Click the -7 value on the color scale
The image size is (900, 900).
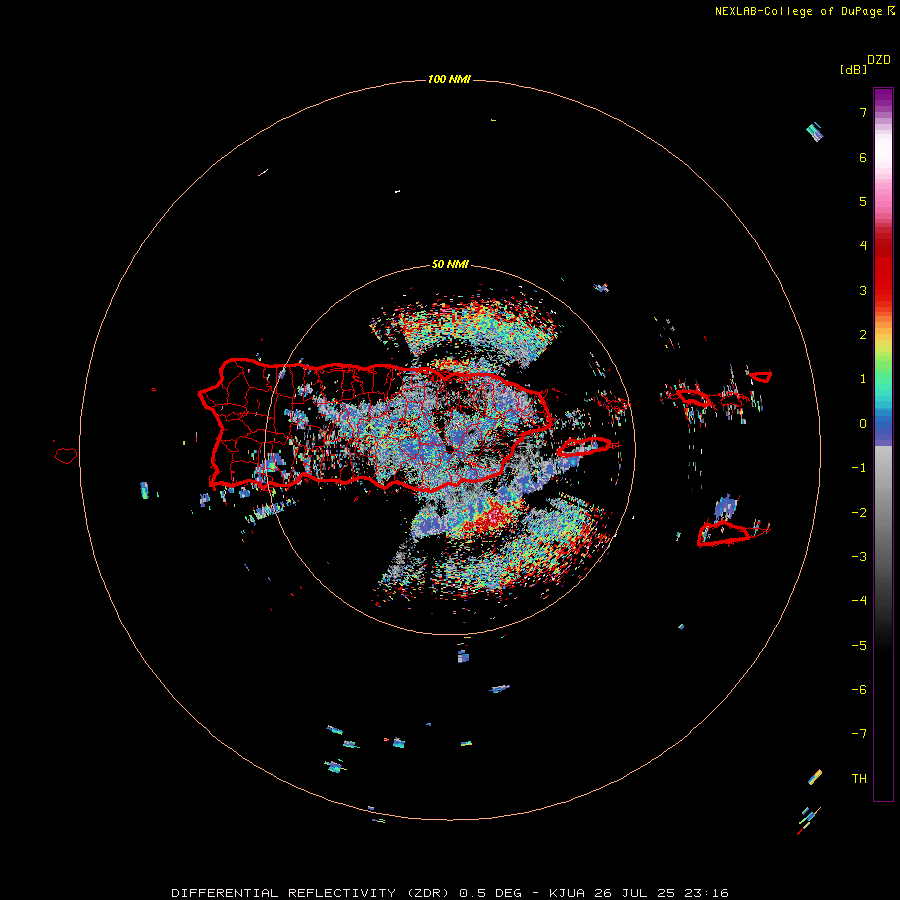pos(859,734)
